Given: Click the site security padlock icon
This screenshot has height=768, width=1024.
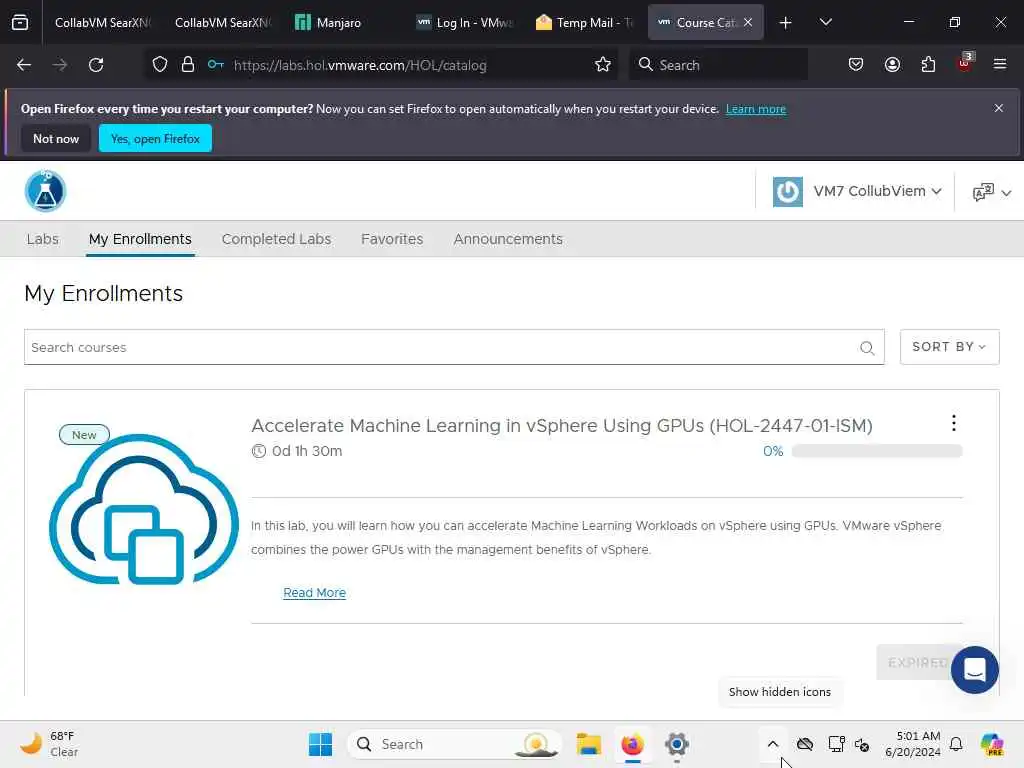Looking at the screenshot, I should [188, 65].
